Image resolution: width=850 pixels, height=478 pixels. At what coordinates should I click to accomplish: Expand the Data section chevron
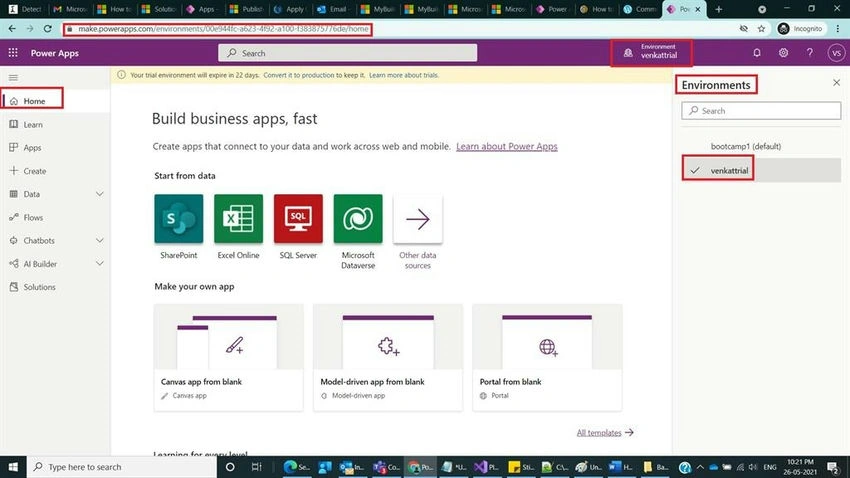(x=100, y=194)
